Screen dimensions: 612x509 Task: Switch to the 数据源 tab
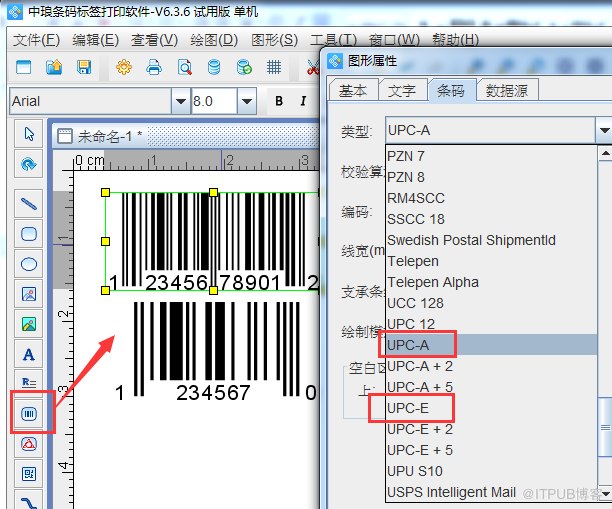[x=507, y=90]
